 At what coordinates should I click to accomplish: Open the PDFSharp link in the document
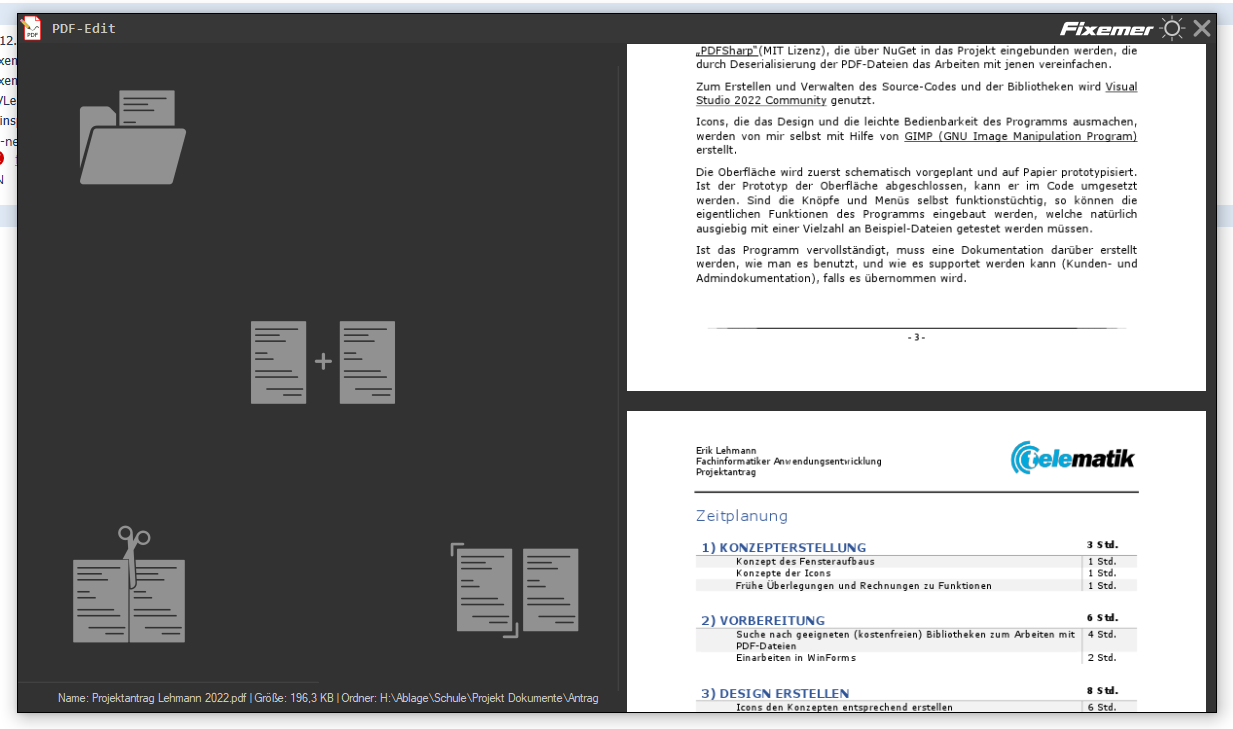coord(727,50)
